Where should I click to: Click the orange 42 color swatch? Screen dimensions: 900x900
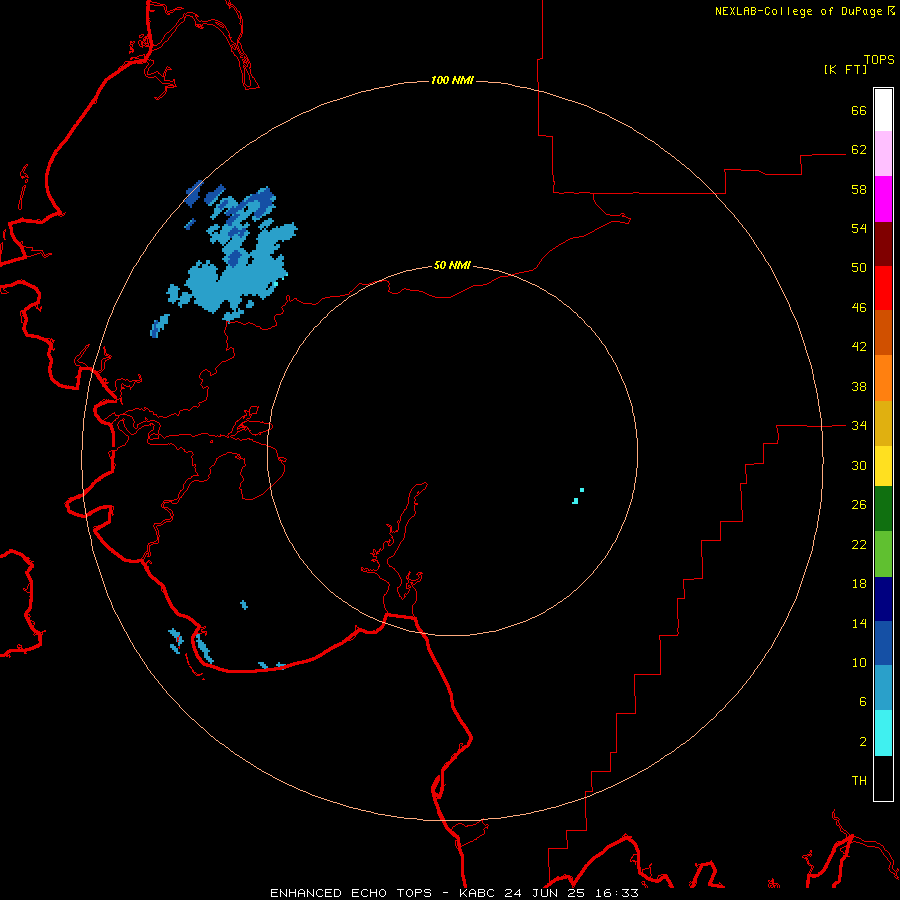point(883,378)
